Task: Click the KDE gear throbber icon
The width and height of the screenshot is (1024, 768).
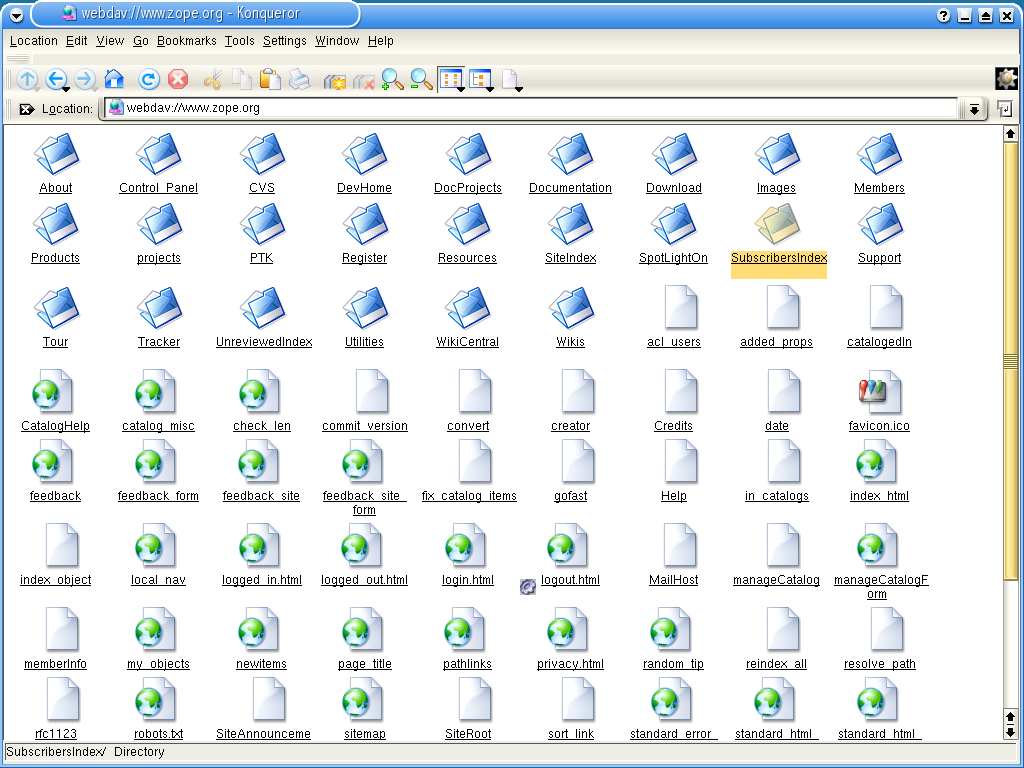Action: coord(1006,78)
